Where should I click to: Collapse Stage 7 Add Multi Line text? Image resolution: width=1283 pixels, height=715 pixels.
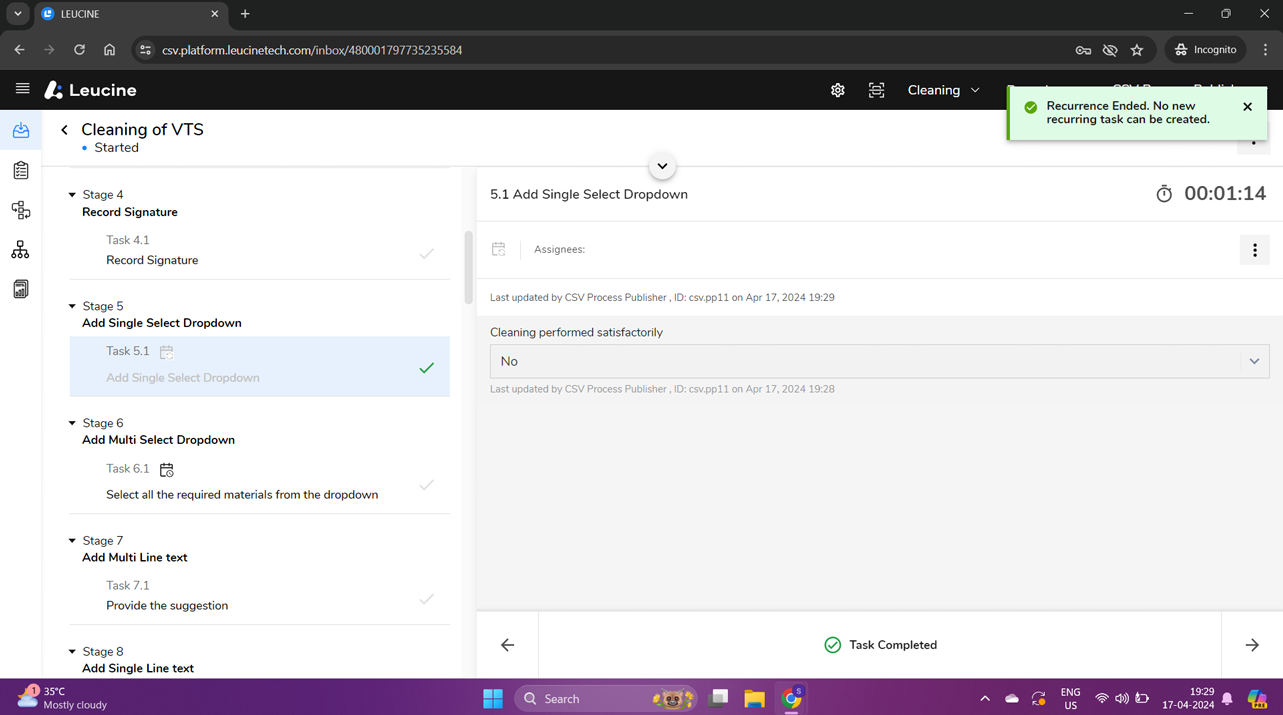coord(72,540)
